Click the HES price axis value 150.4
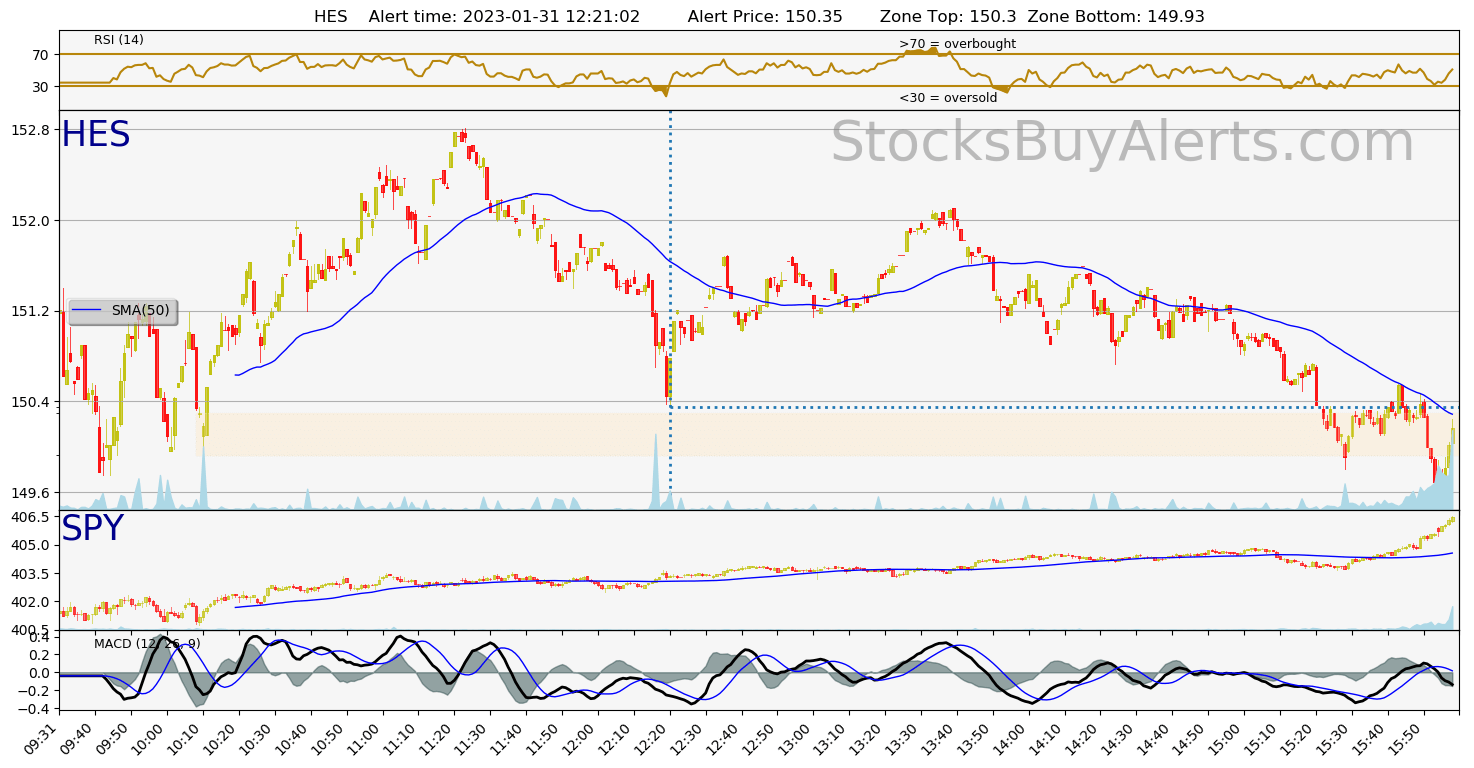Viewport: 1474px width, 768px height. click(x=29, y=402)
